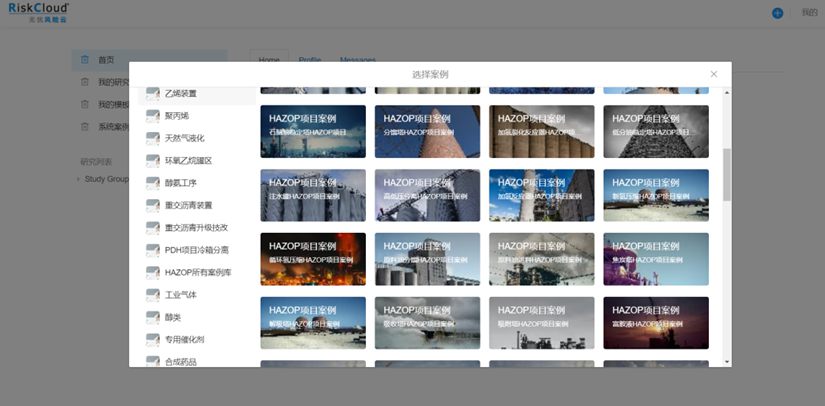This screenshot has width=825, height=406.
Task: Open the 我的 menu in top bar
Action: tap(809, 13)
